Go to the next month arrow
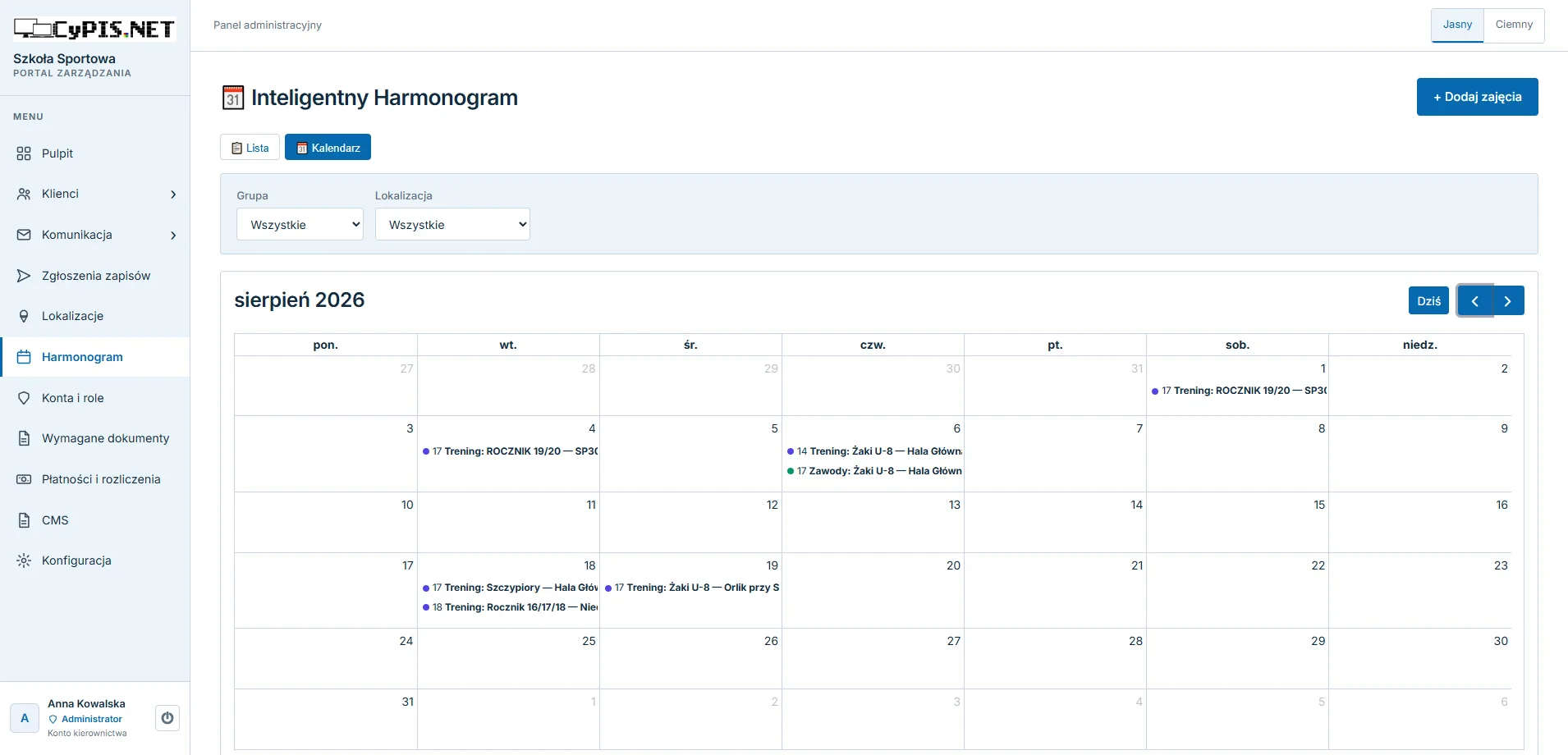 [1508, 300]
